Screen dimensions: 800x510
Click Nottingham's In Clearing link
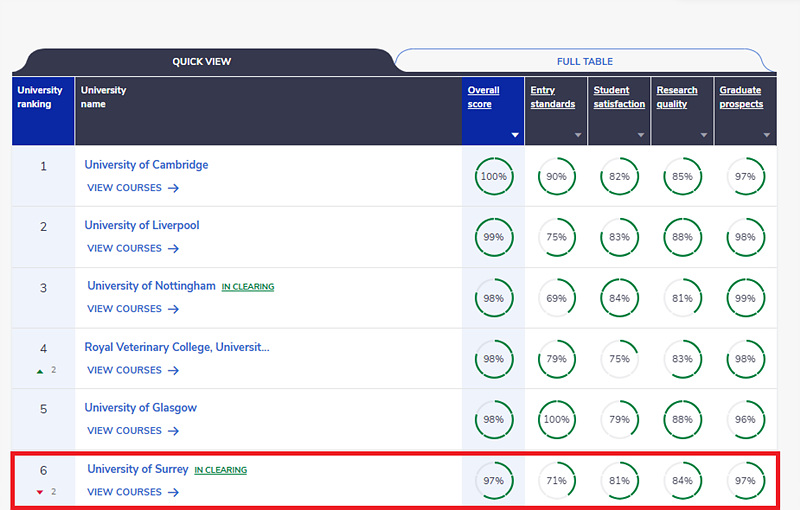248,287
